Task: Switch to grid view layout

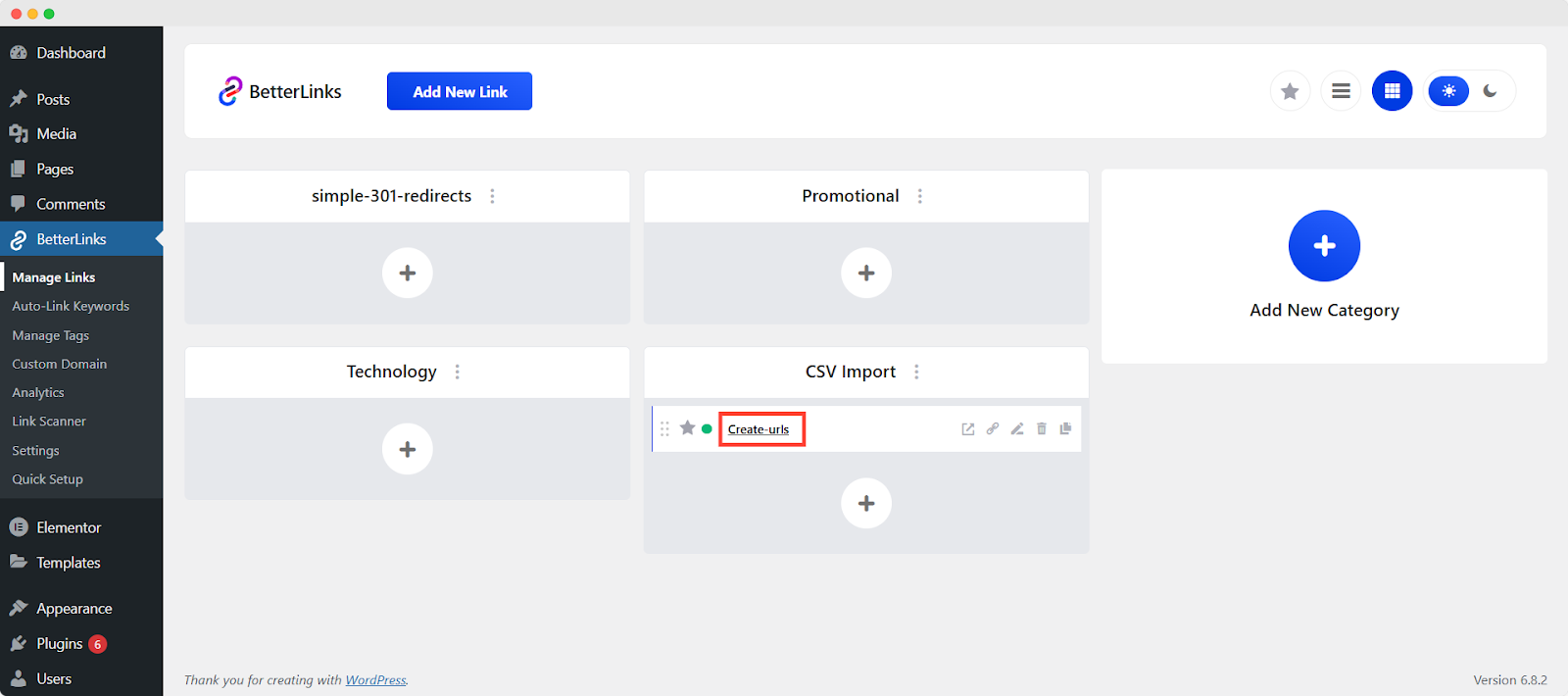Action: (x=1392, y=91)
